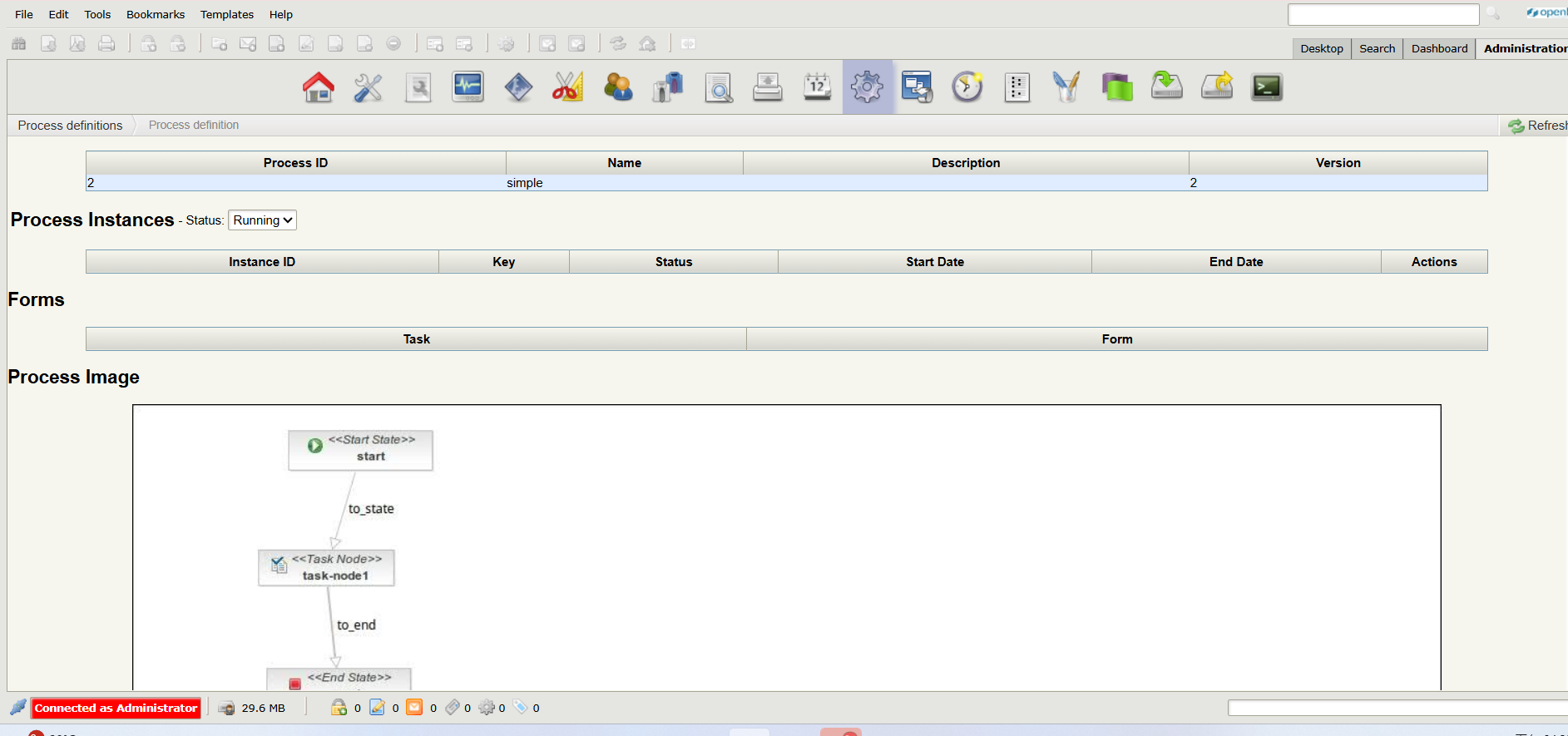
Task: Click the orange mail status icon
Action: (x=414, y=708)
